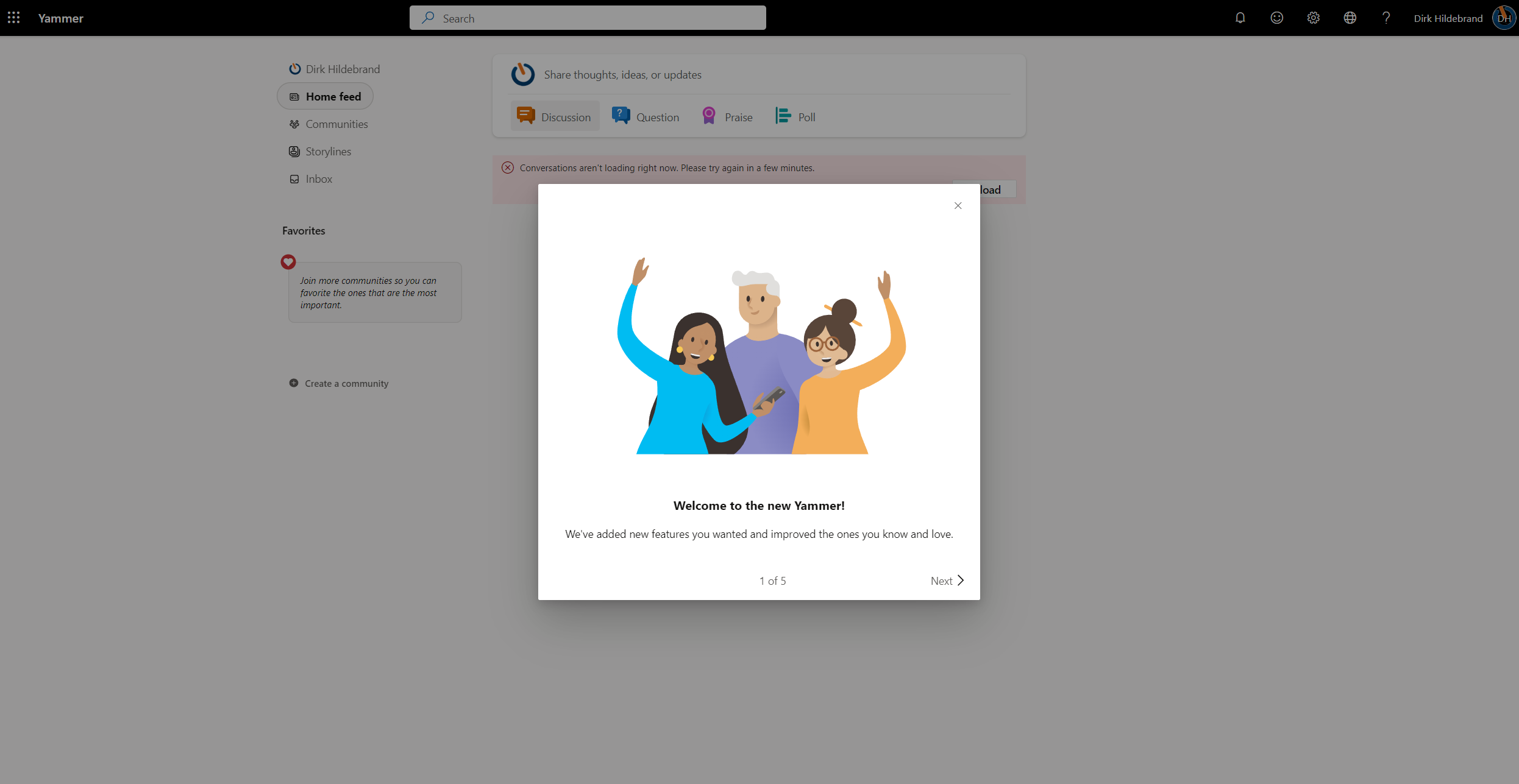Go to Next welcome slide
1519x784 pixels.
[947, 581]
